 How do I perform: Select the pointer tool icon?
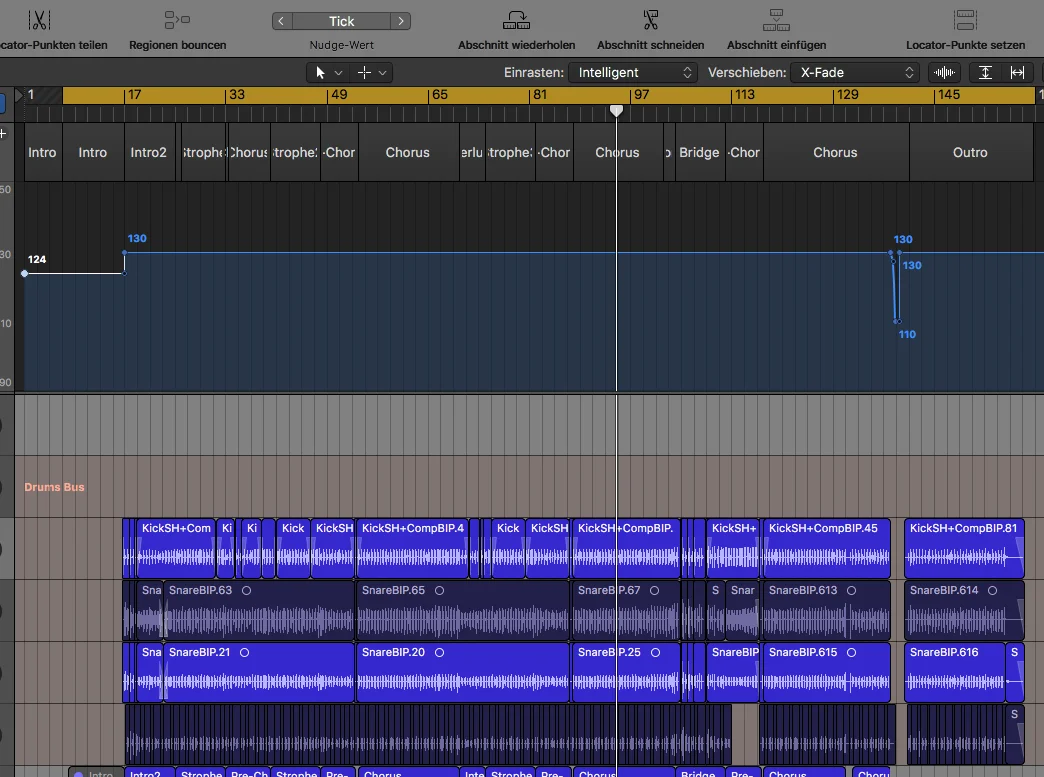320,73
